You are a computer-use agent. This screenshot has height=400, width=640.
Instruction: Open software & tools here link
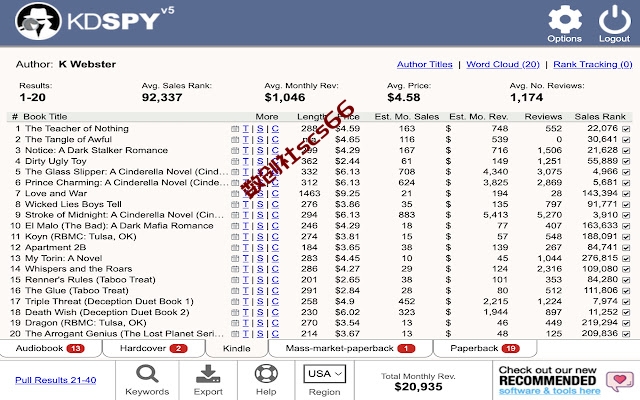coord(549,391)
